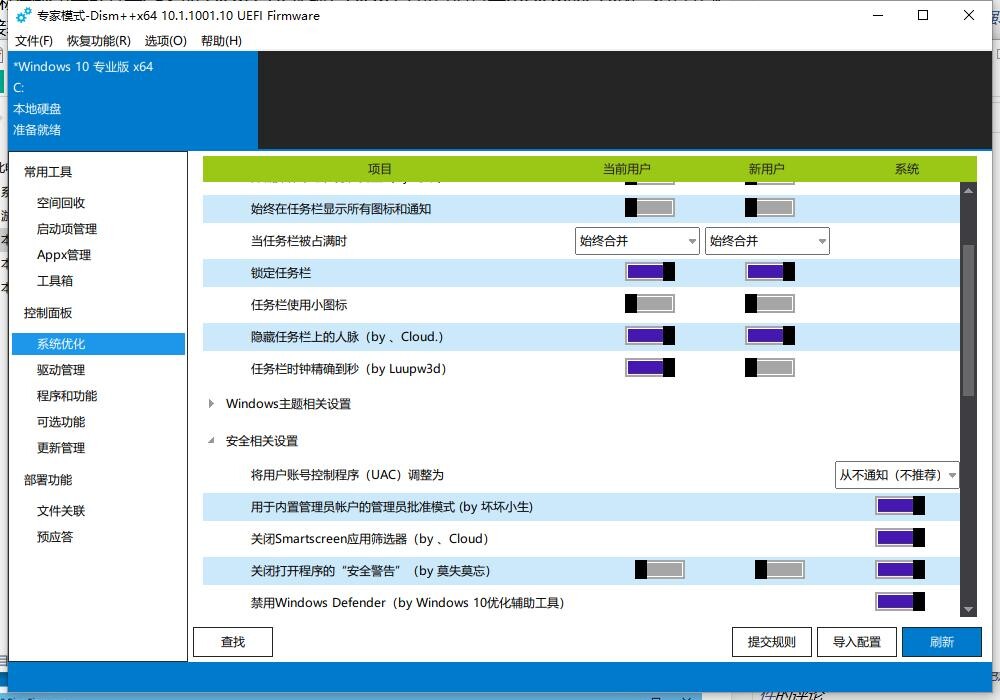Open the UAC level dropdown 从不通知
1000x700 pixels.
(x=897, y=475)
